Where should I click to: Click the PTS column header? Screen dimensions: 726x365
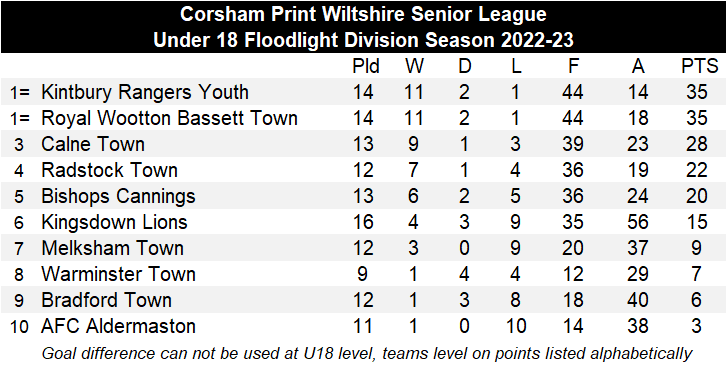coord(700,67)
